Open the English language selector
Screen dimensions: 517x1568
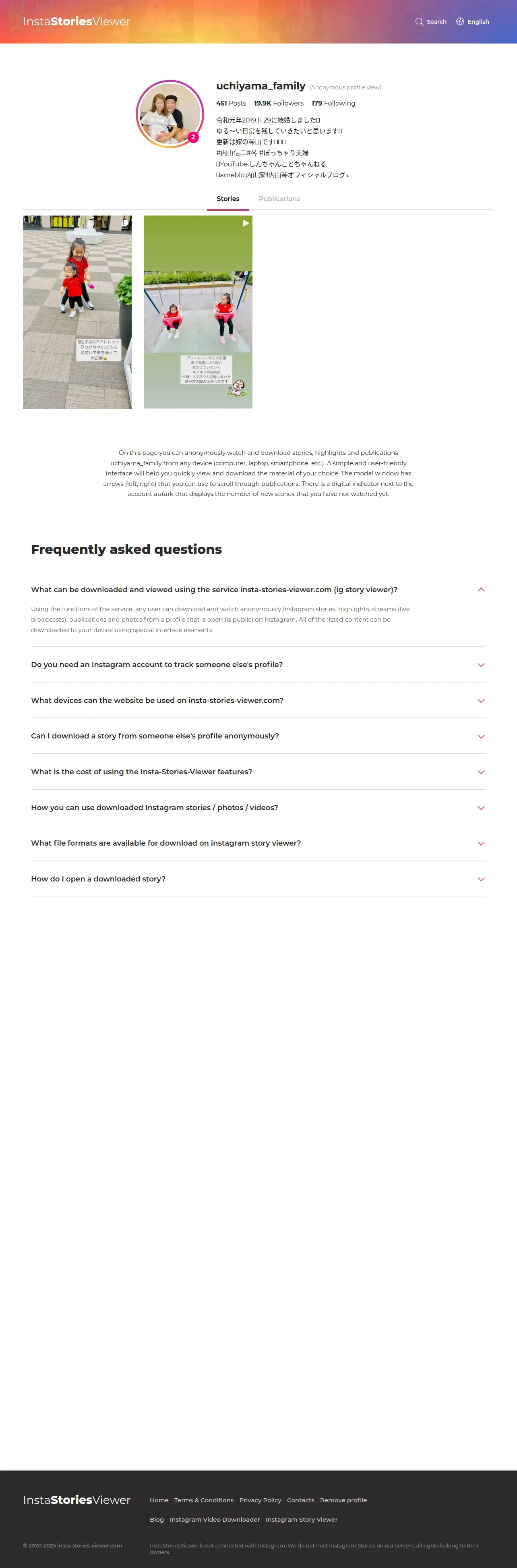click(x=478, y=22)
